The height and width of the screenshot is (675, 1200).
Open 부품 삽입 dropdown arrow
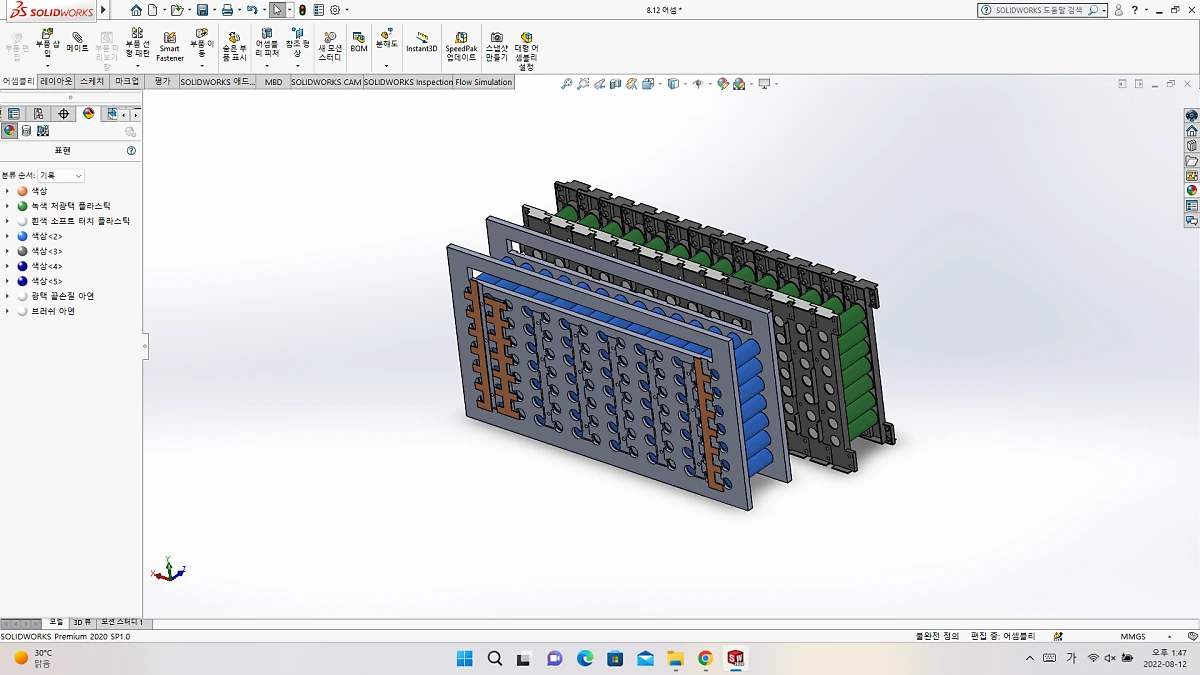click(x=47, y=66)
